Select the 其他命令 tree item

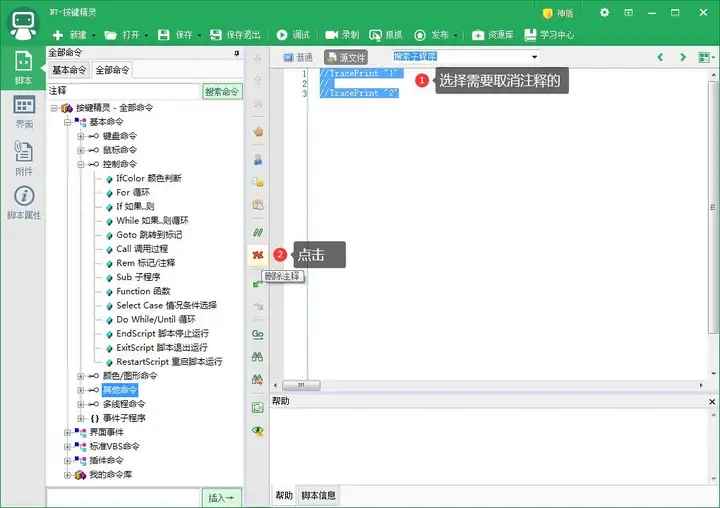[x=119, y=390]
